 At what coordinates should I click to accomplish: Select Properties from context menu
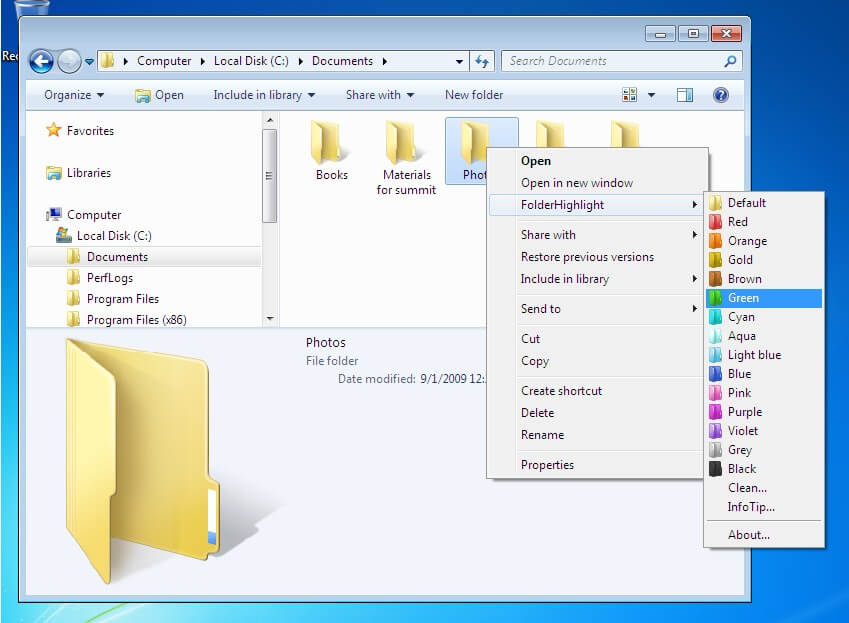coord(547,465)
